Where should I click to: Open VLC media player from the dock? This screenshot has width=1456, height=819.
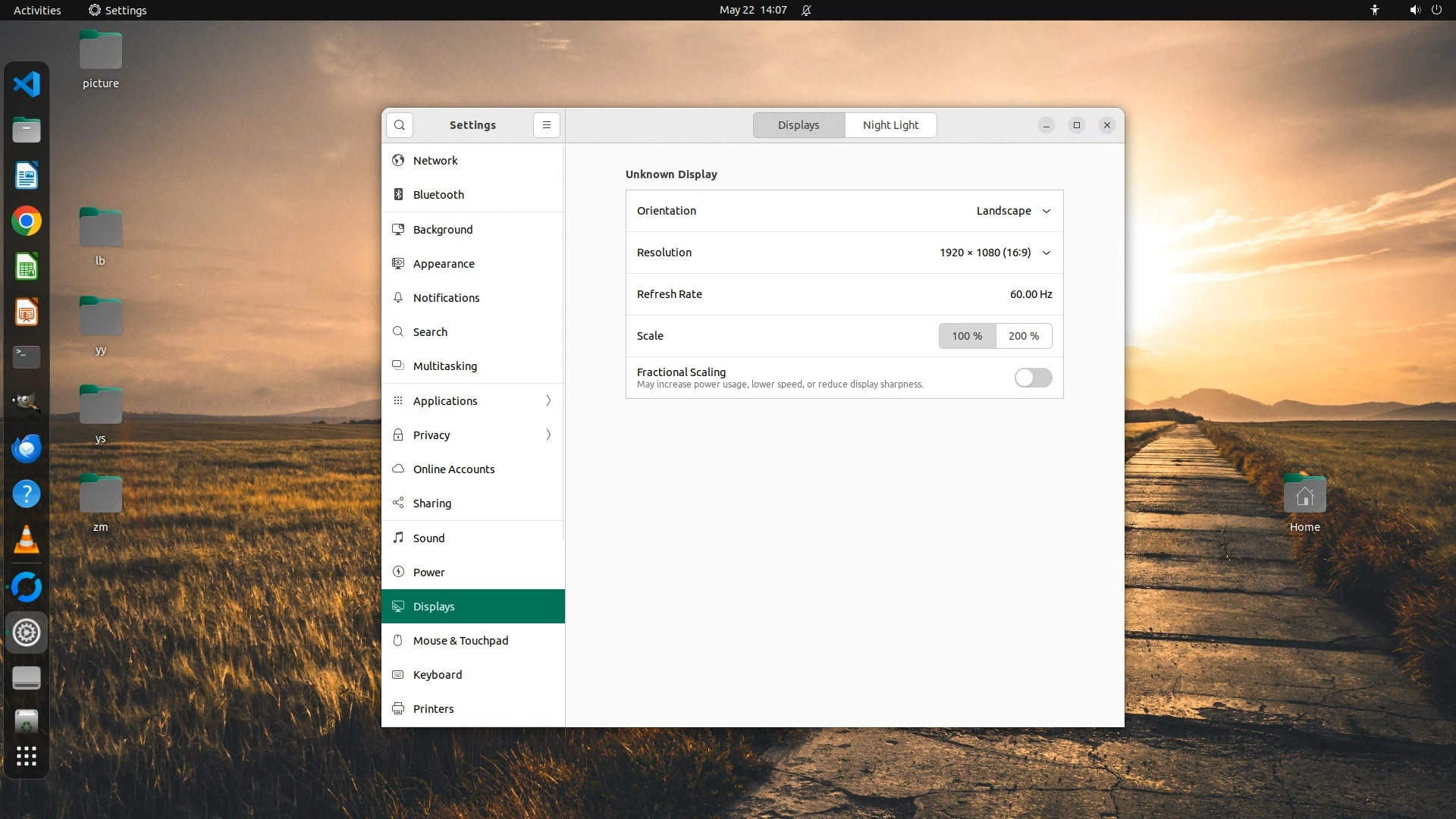(27, 540)
